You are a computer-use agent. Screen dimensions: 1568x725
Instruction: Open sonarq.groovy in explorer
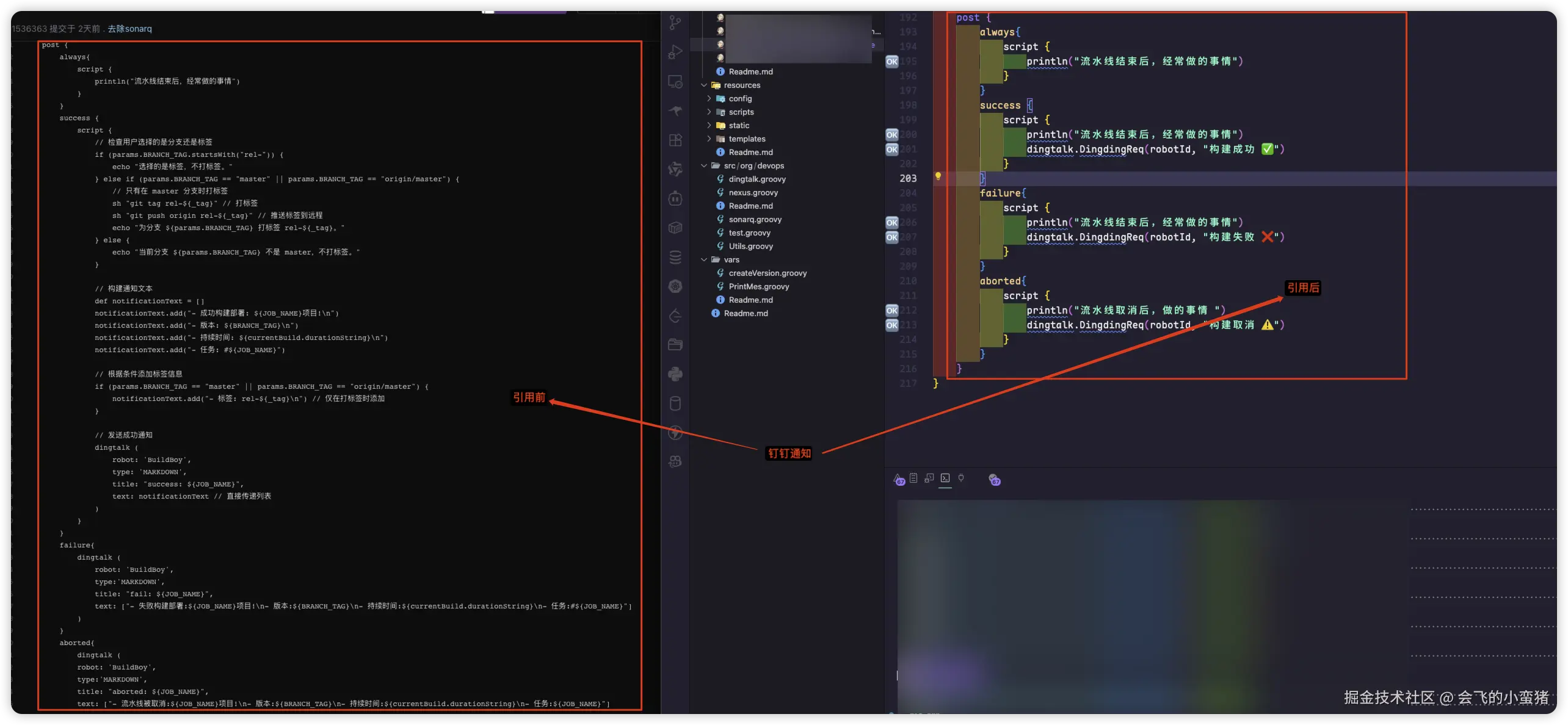pyautogui.click(x=755, y=220)
